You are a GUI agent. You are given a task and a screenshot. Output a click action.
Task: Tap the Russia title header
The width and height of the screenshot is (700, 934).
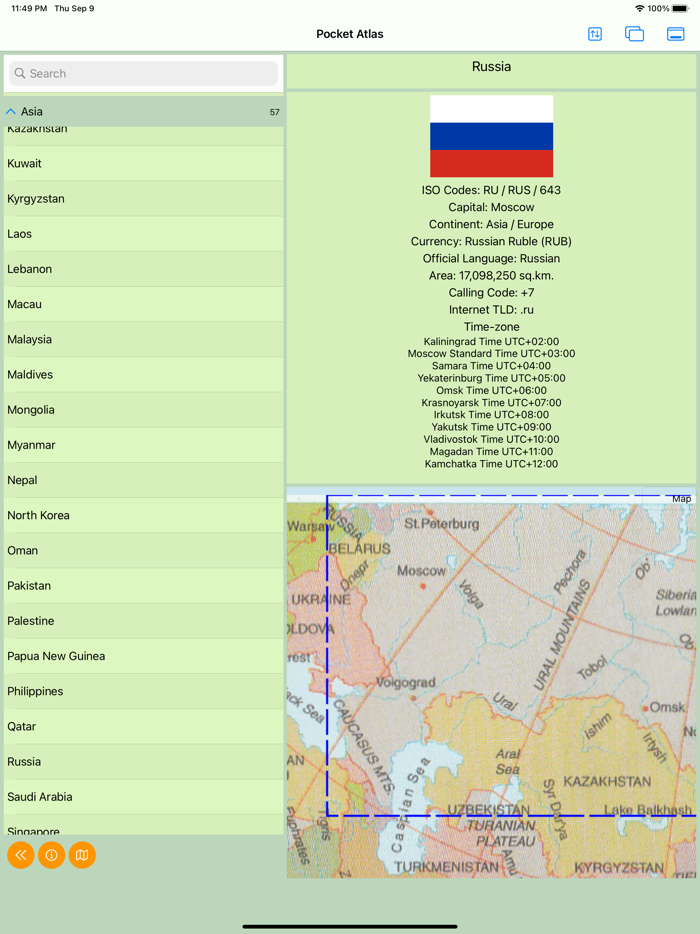coord(491,67)
